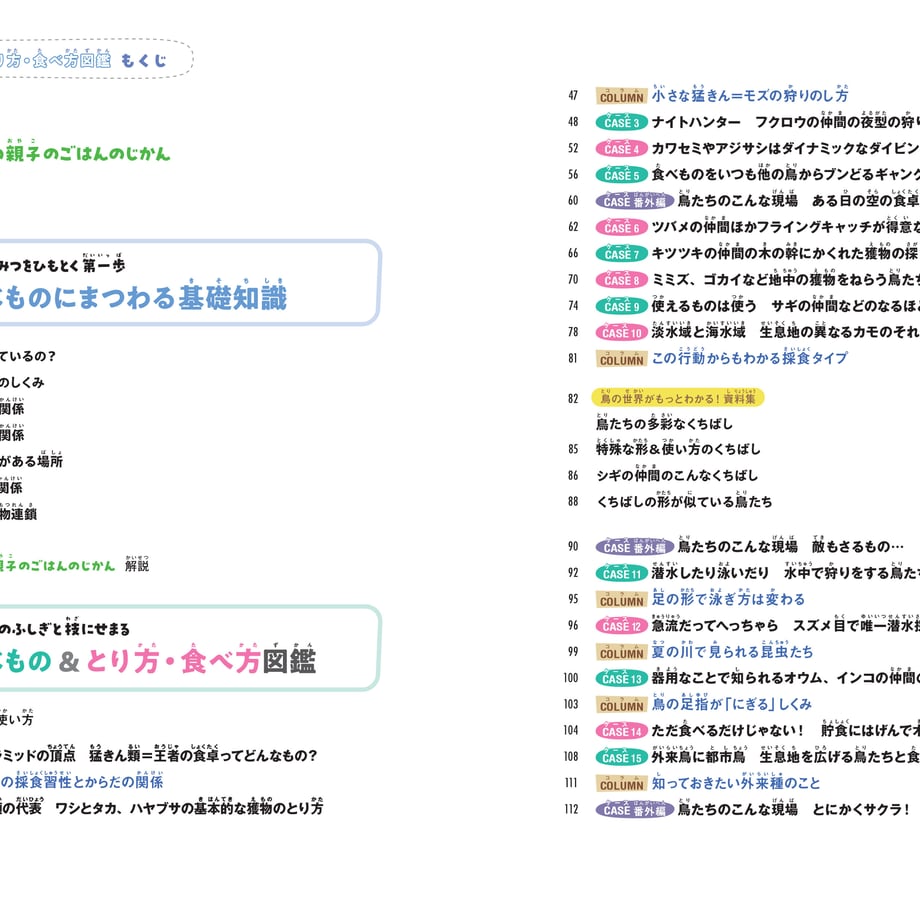The height and width of the screenshot is (920, 920).
Task: Click the text 'がある場所'
Action: point(31,461)
